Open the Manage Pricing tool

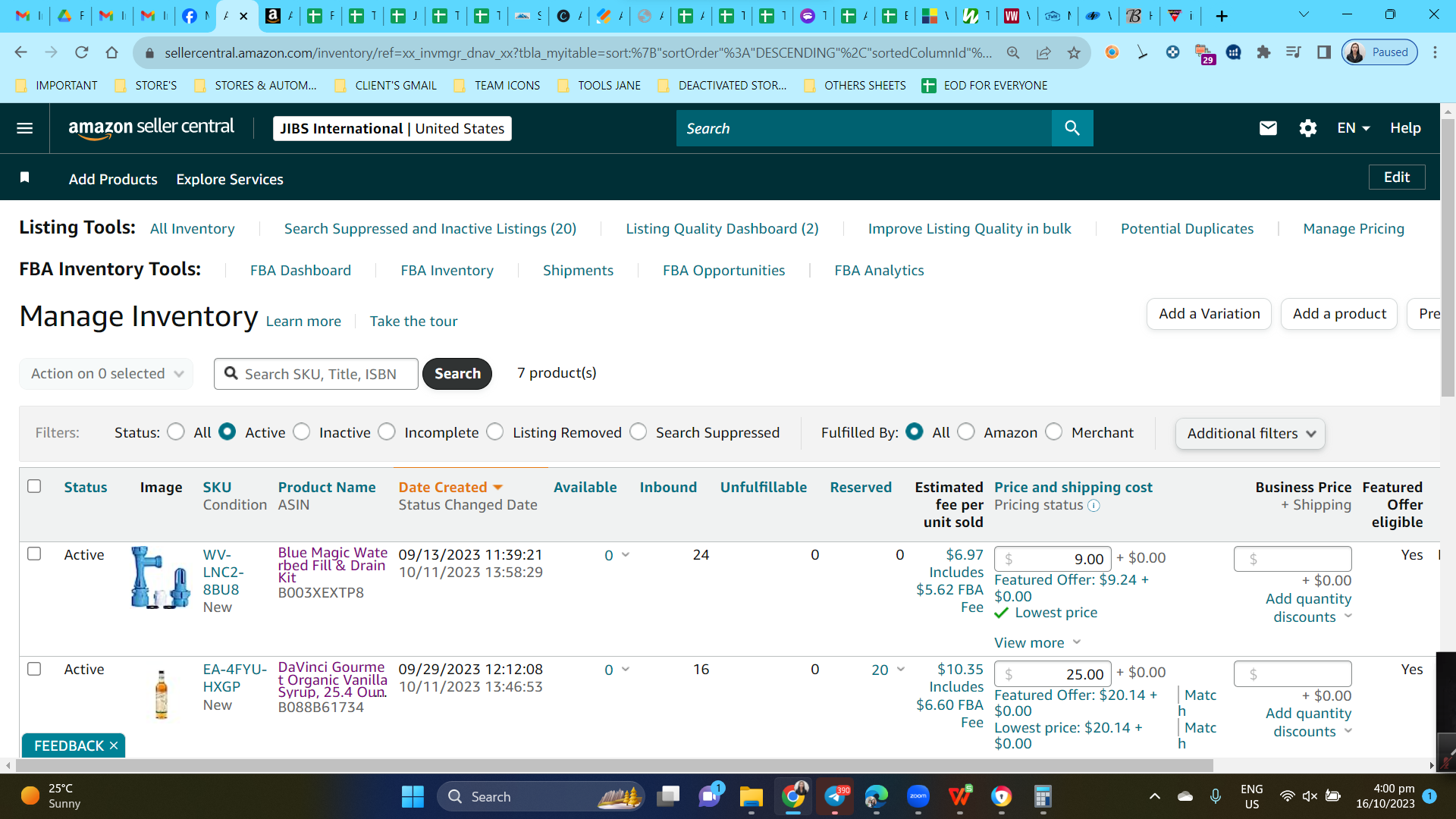coord(1354,229)
